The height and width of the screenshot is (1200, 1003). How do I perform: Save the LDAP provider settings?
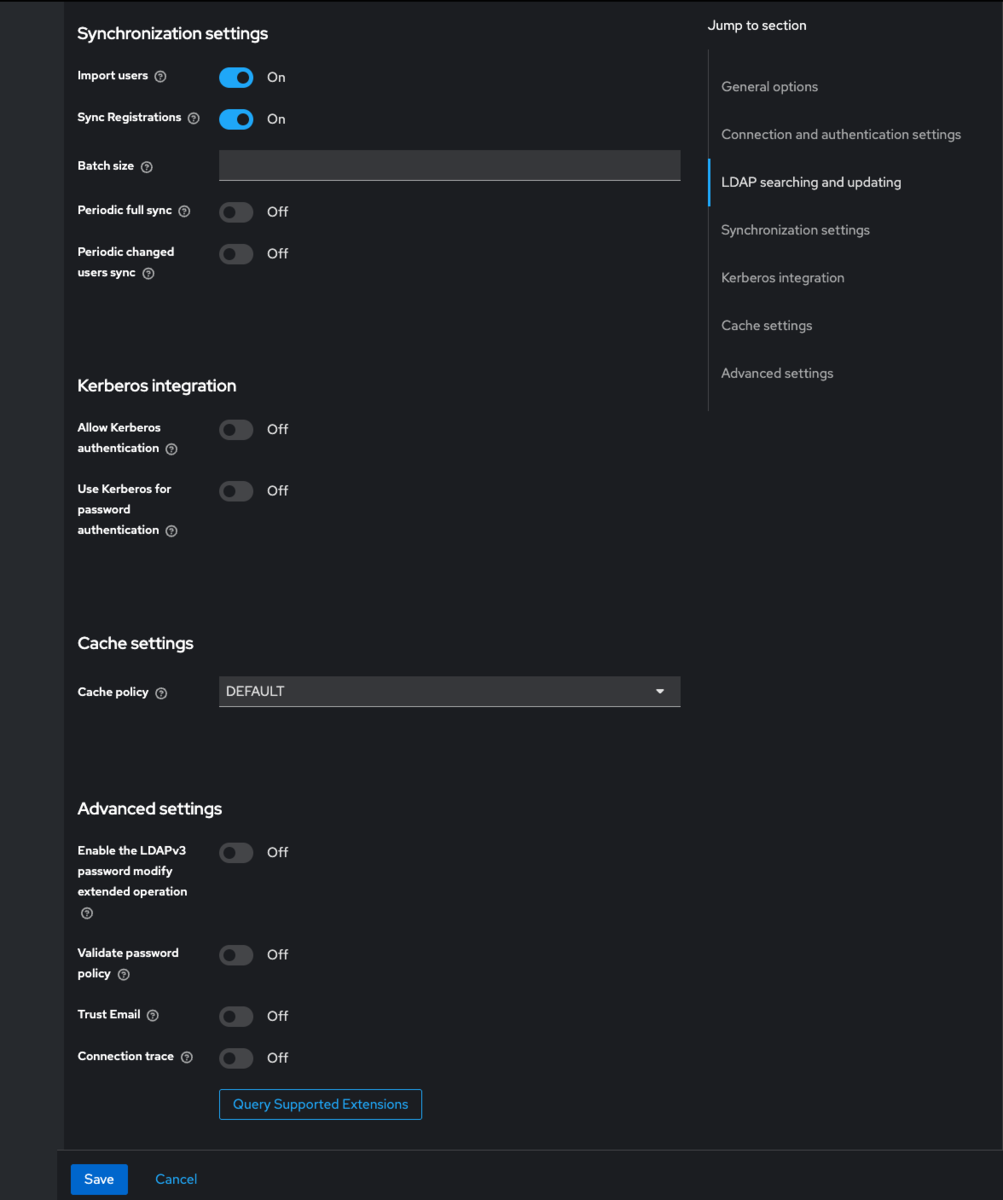99,1179
